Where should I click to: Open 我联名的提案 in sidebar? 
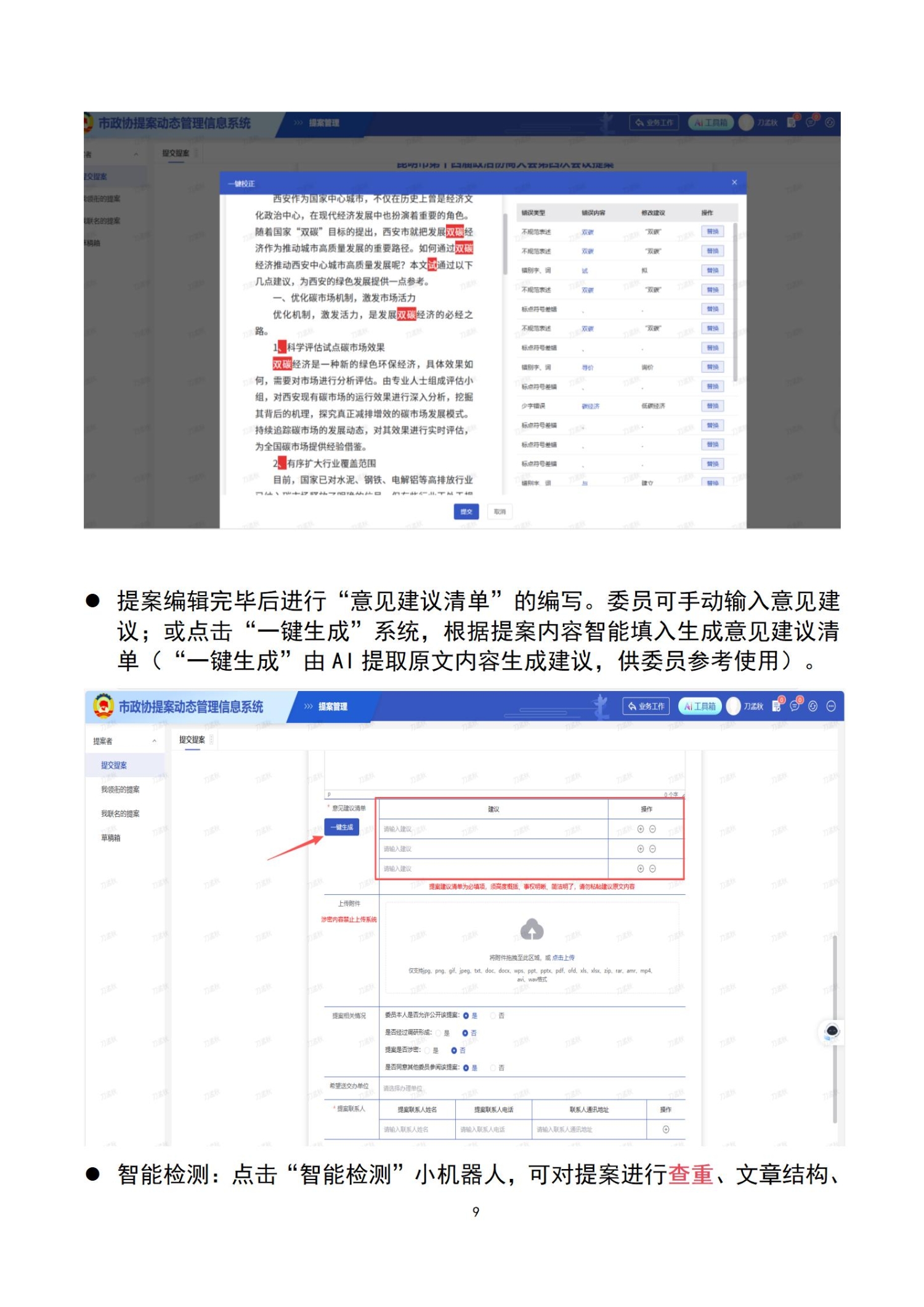(120, 813)
